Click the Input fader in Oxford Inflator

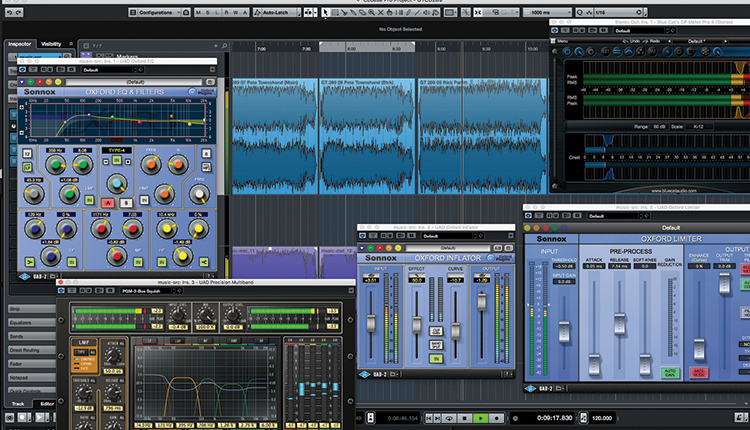click(x=371, y=323)
